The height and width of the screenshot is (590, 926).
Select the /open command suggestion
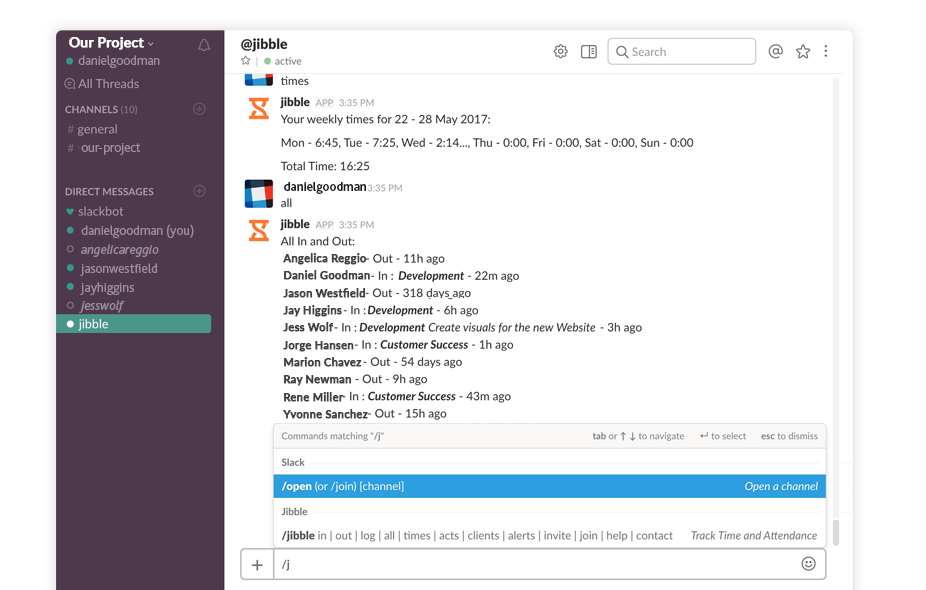(549, 486)
